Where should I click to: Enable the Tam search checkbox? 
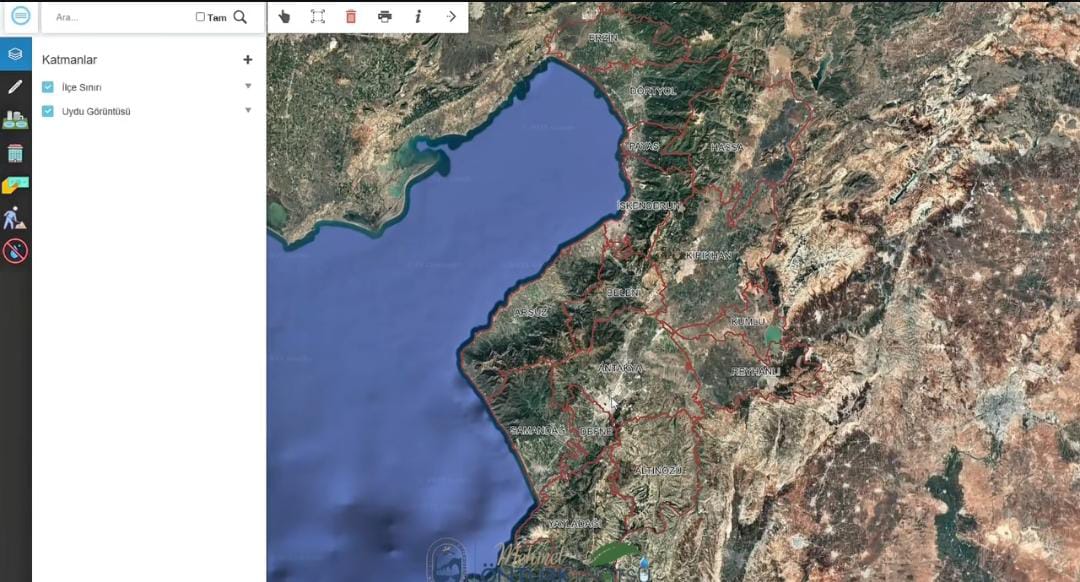click(200, 17)
